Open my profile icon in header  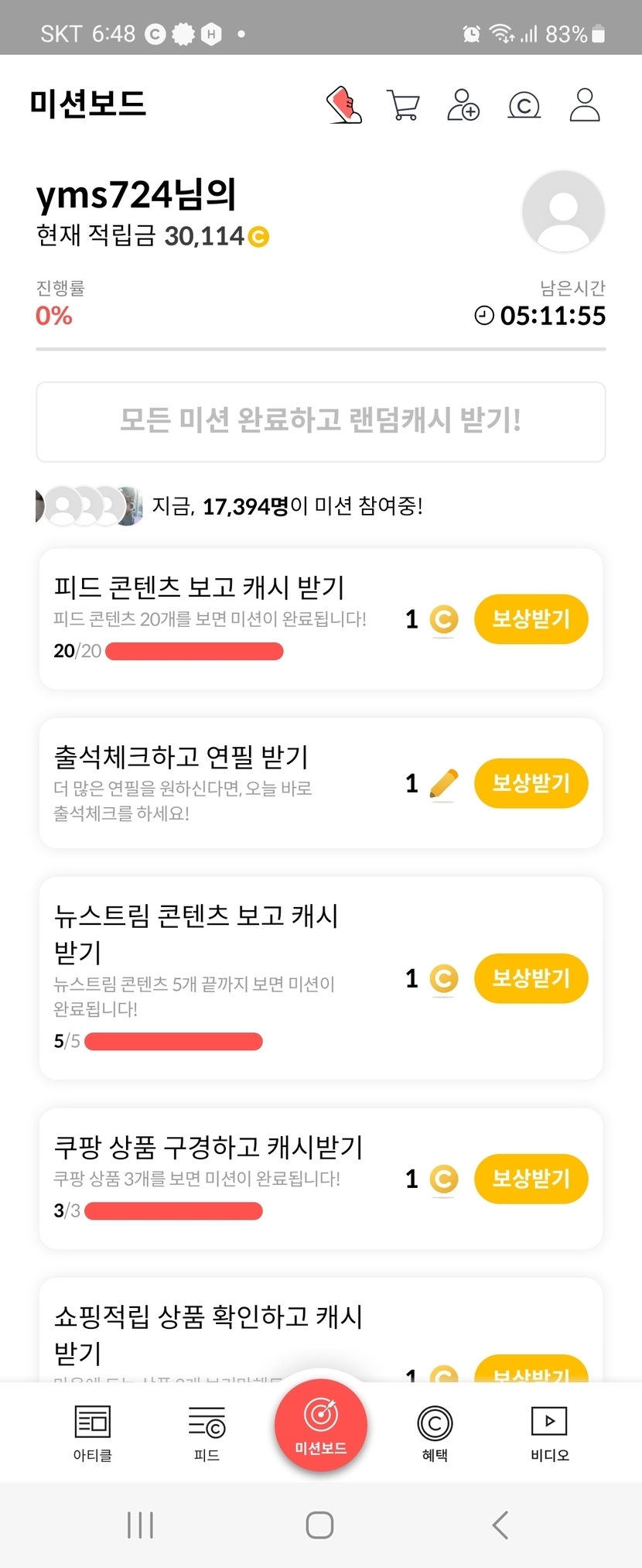(x=585, y=104)
